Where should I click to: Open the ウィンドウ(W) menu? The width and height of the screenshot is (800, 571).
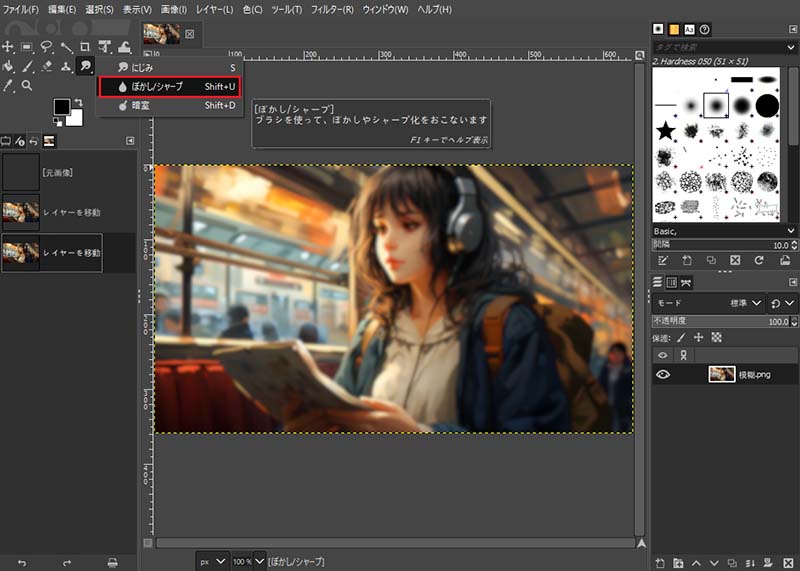pyautogui.click(x=385, y=9)
